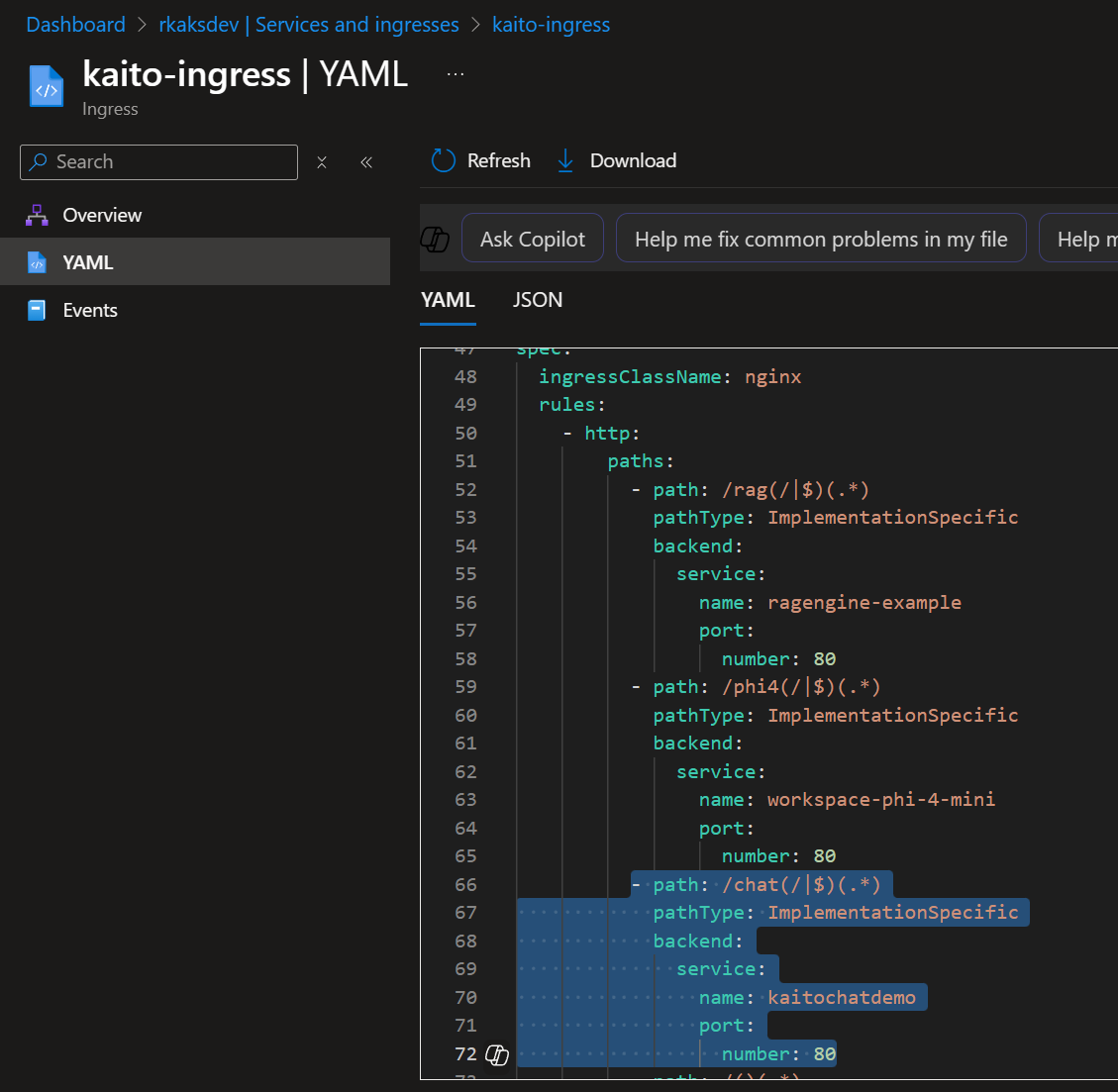Click the kaito-ingress breadcrumb link
Image resolution: width=1118 pixels, height=1092 pixels.
(x=551, y=25)
